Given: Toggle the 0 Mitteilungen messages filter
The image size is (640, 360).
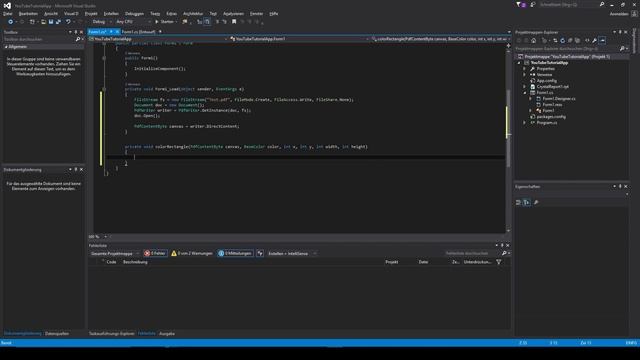Looking at the screenshot, I should point(235,253).
